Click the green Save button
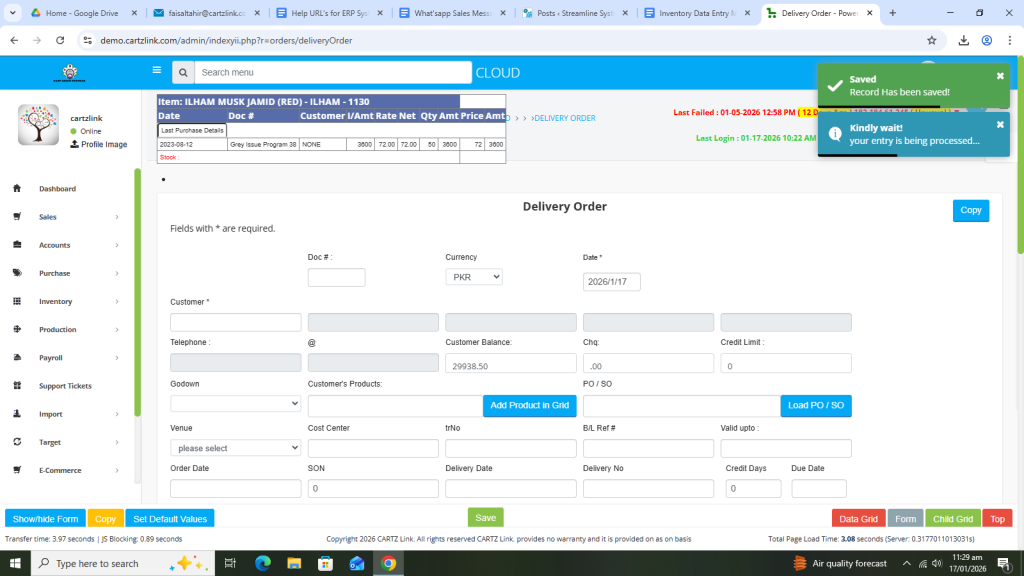Image resolution: width=1024 pixels, height=576 pixels. point(485,518)
